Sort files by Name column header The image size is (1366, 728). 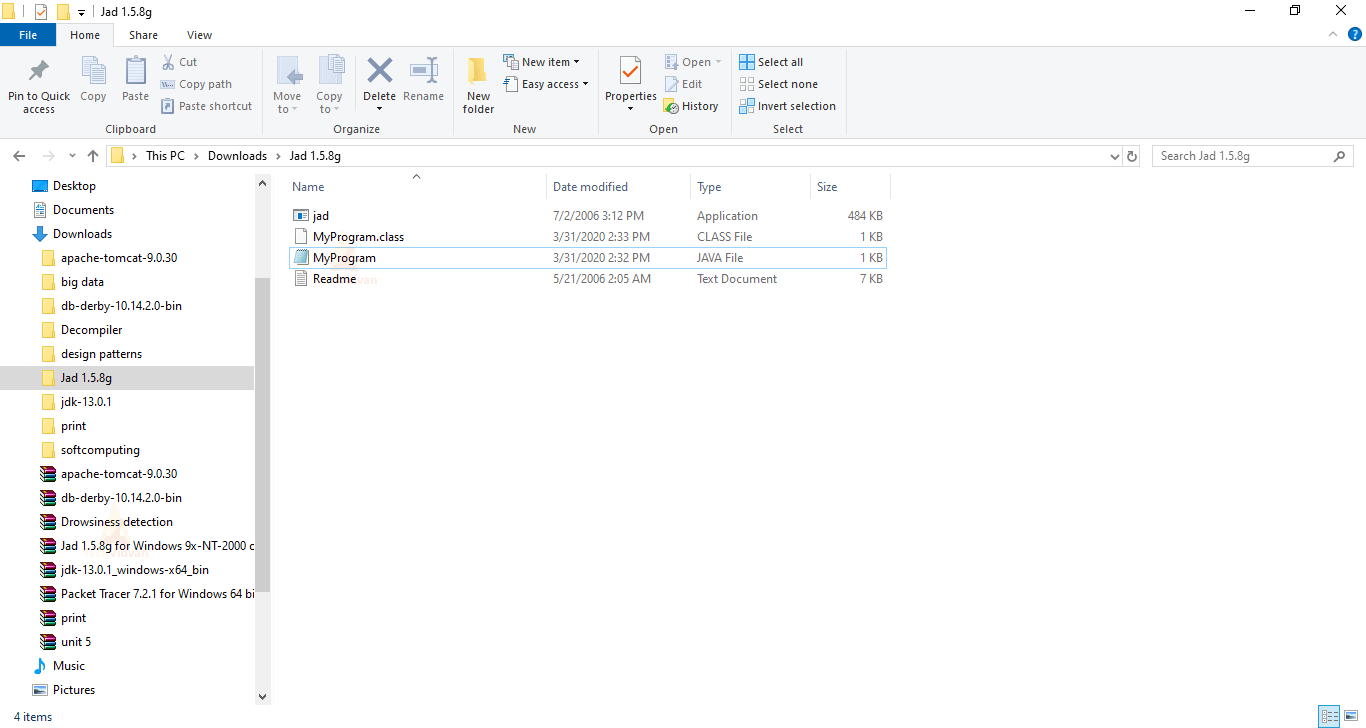click(418, 187)
